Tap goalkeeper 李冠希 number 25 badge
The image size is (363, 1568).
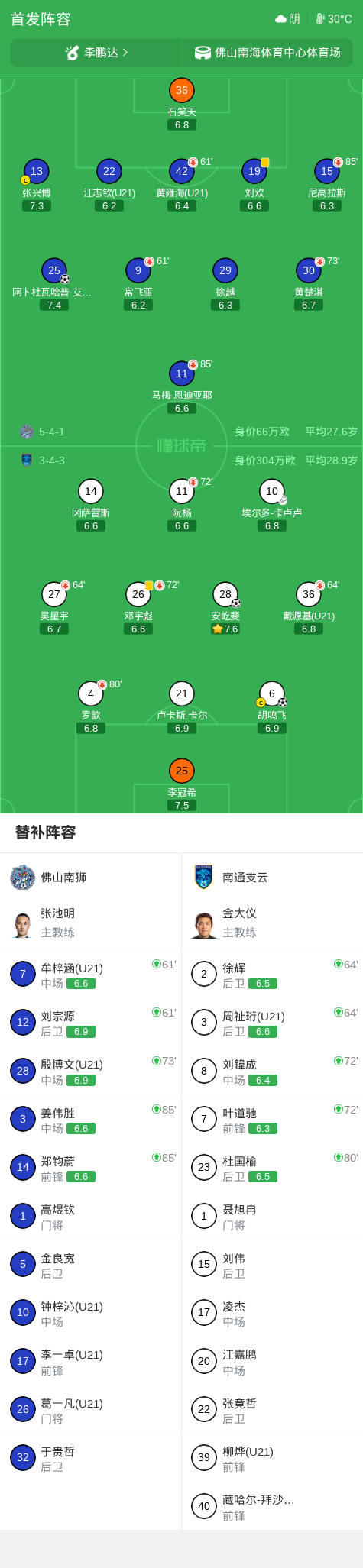(x=182, y=771)
